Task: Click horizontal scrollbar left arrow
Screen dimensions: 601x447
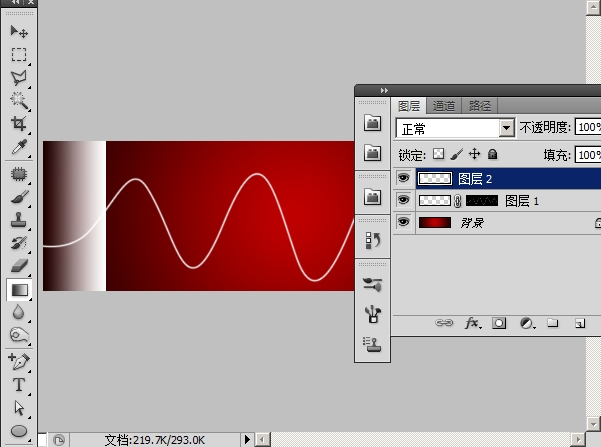Action: coord(263,439)
